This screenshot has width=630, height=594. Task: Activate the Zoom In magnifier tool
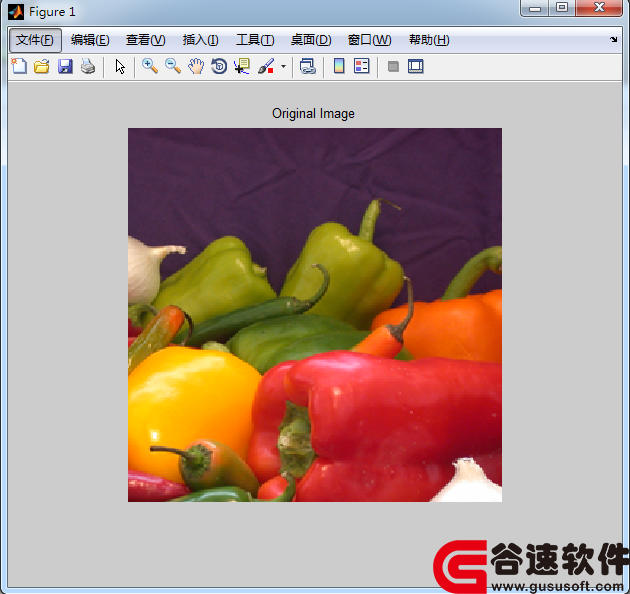(150, 66)
